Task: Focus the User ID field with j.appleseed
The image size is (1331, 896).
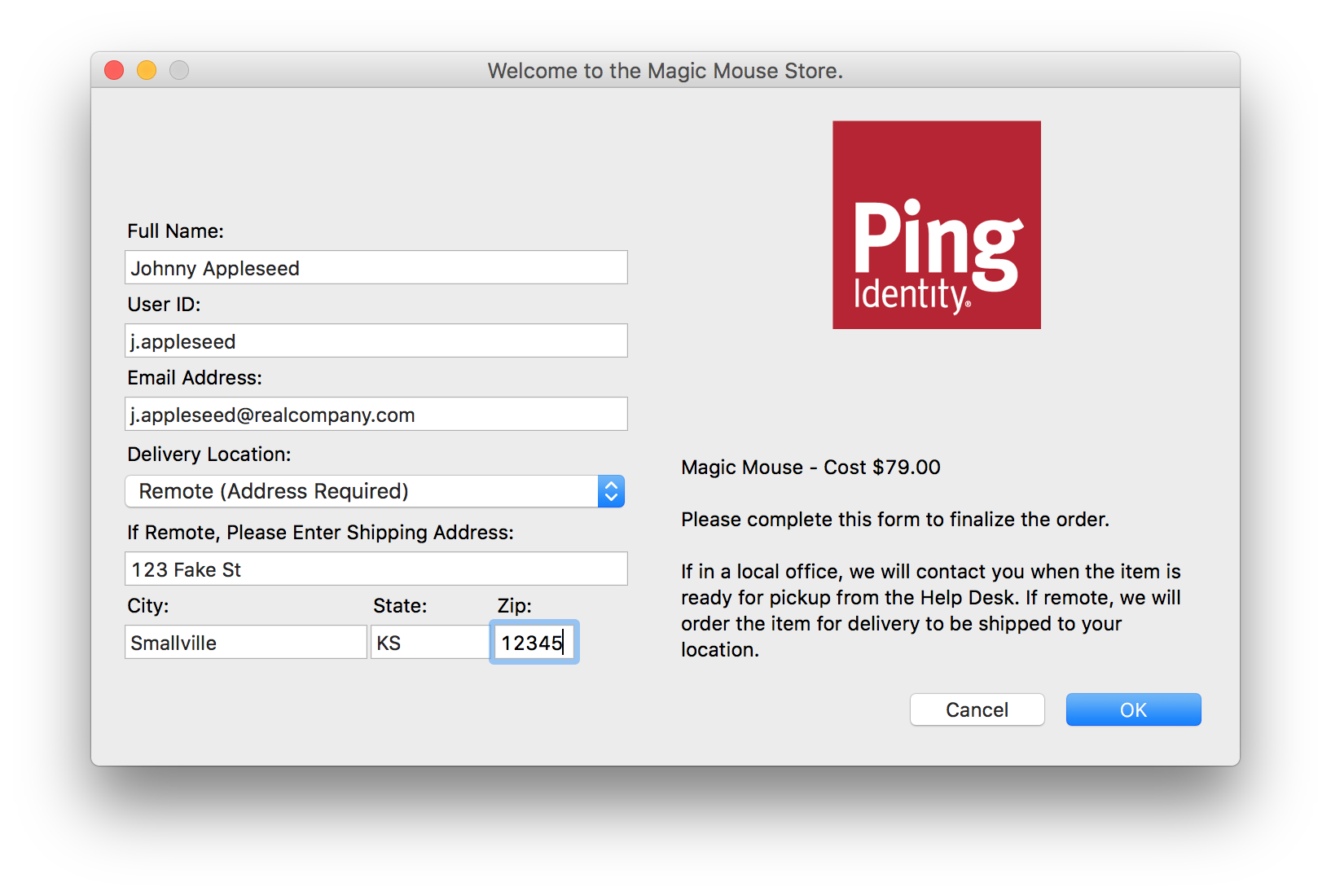Action: point(376,340)
